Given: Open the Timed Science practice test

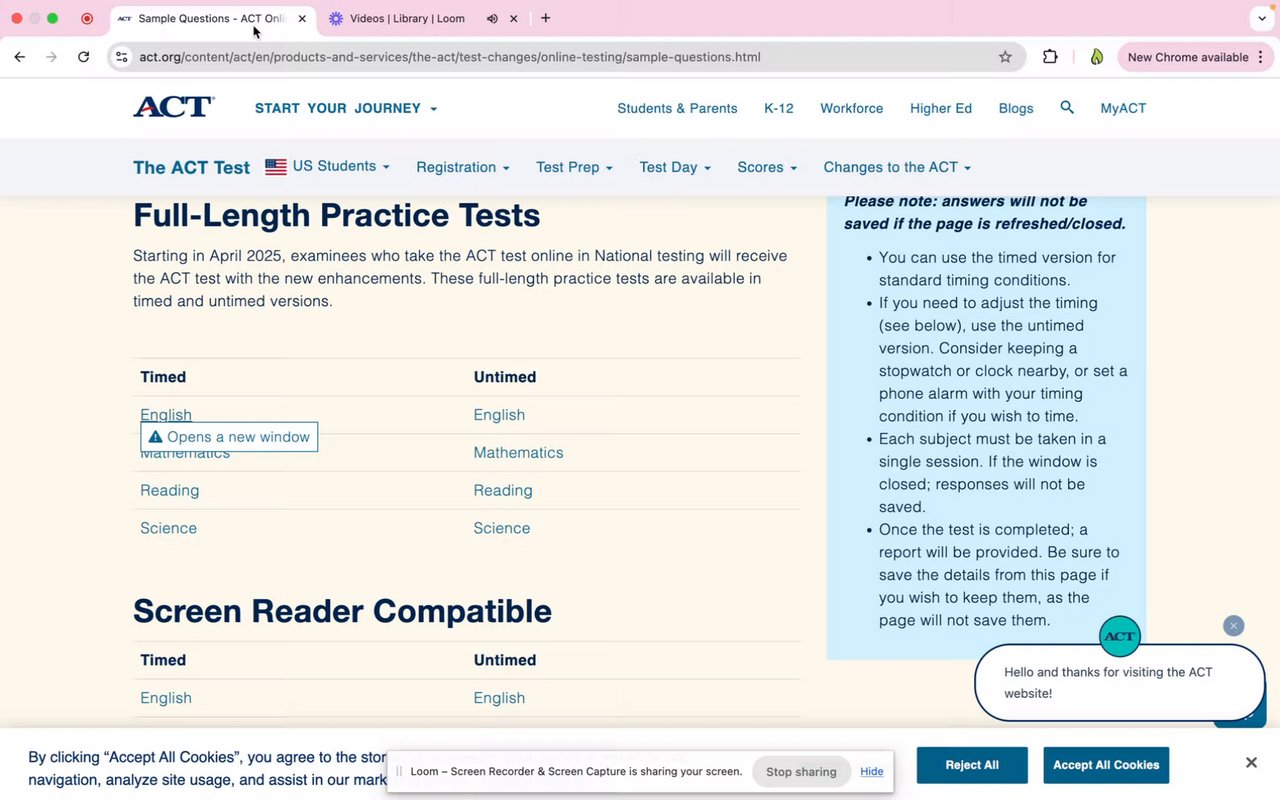Looking at the screenshot, I should [168, 528].
